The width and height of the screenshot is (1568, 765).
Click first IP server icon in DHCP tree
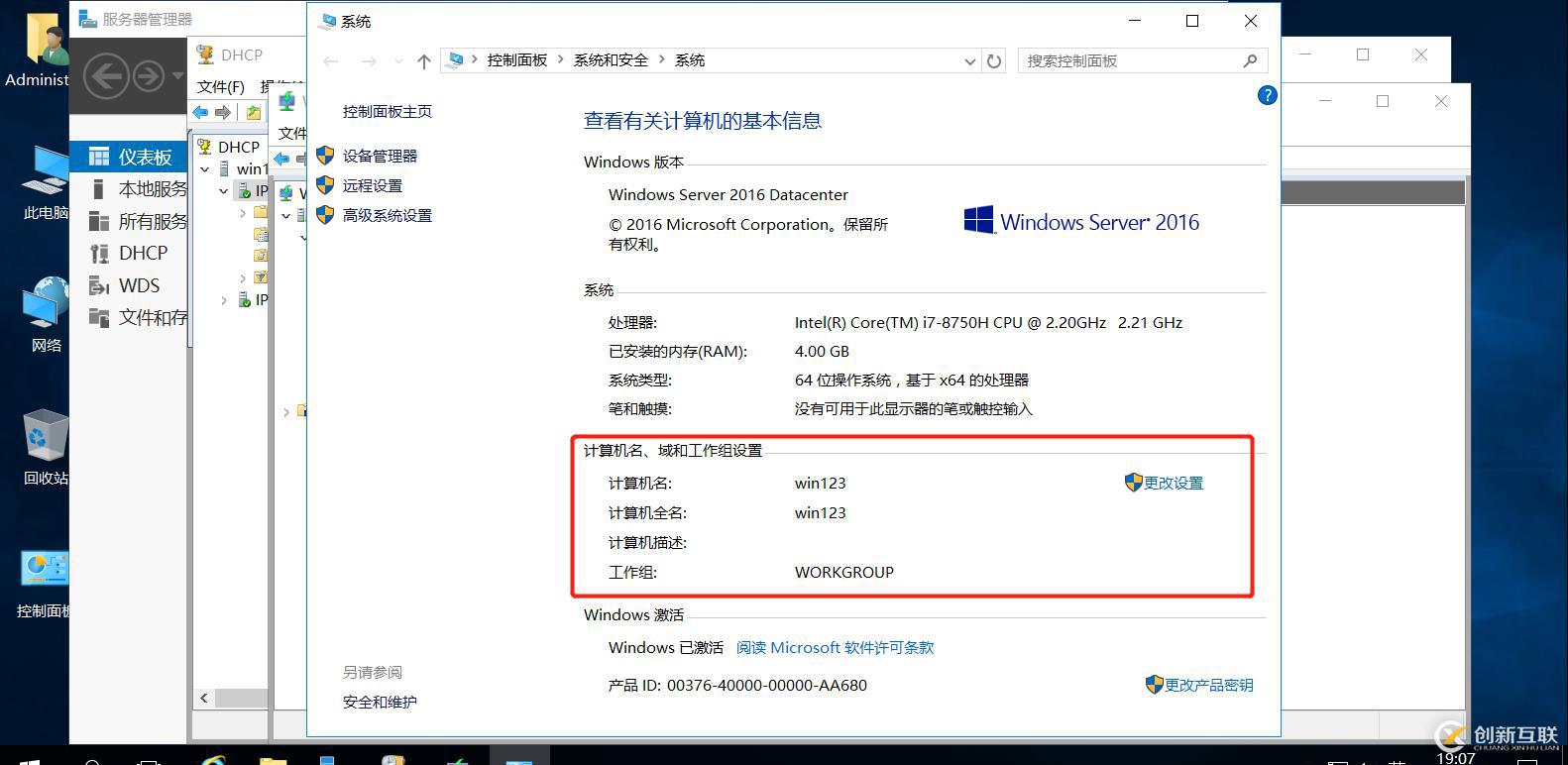(x=245, y=190)
